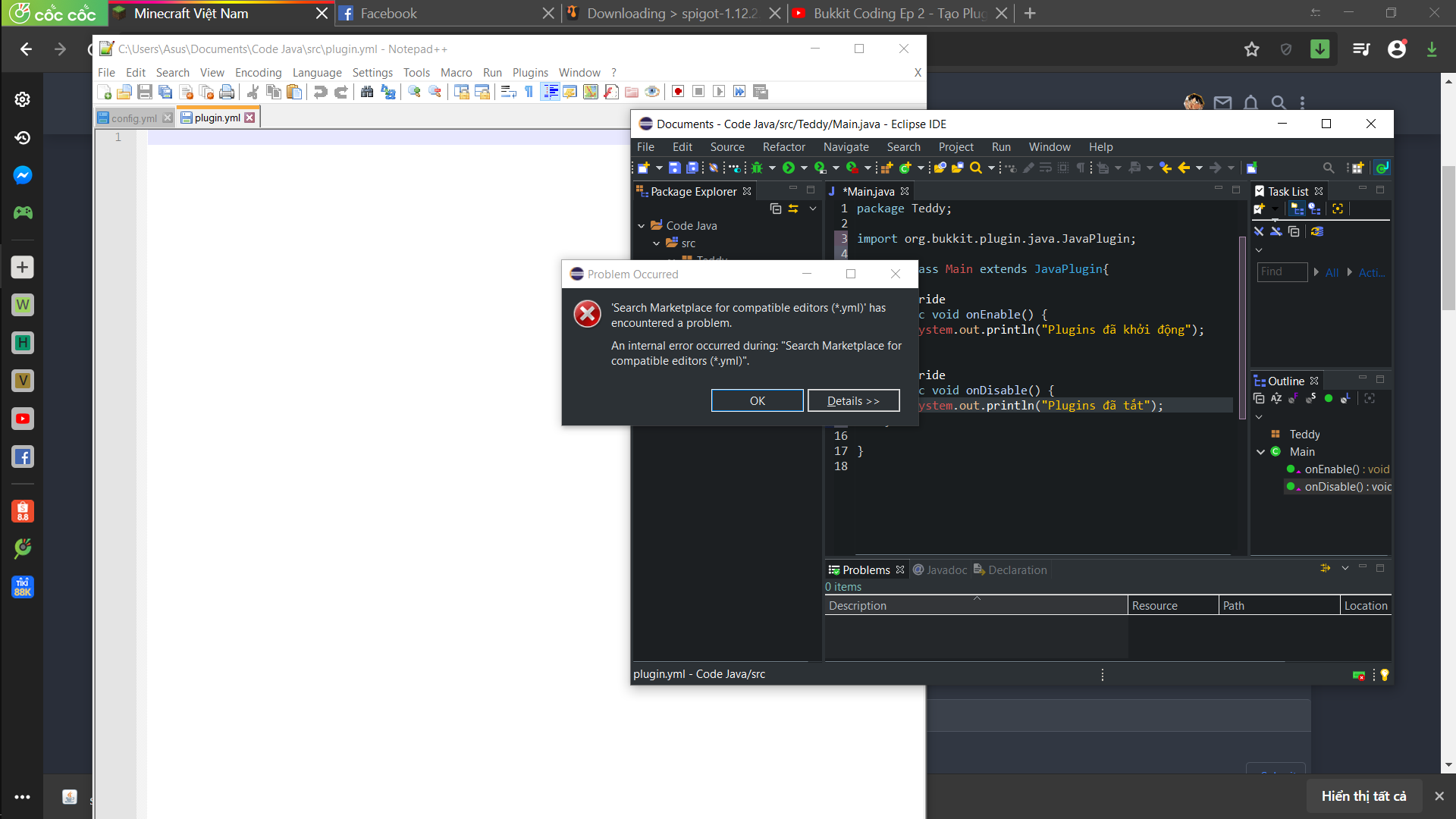
Task: Click OK in Problem Occurred dialog
Action: click(x=757, y=400)
